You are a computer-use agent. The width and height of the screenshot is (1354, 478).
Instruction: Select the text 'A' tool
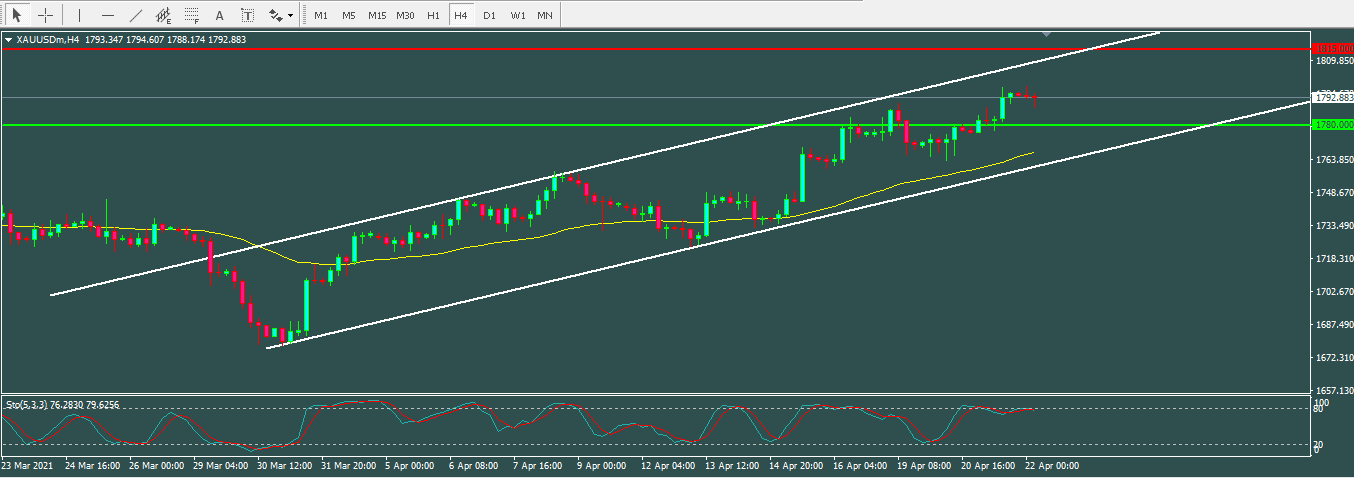pyautogui.click(x=220, y=15)
